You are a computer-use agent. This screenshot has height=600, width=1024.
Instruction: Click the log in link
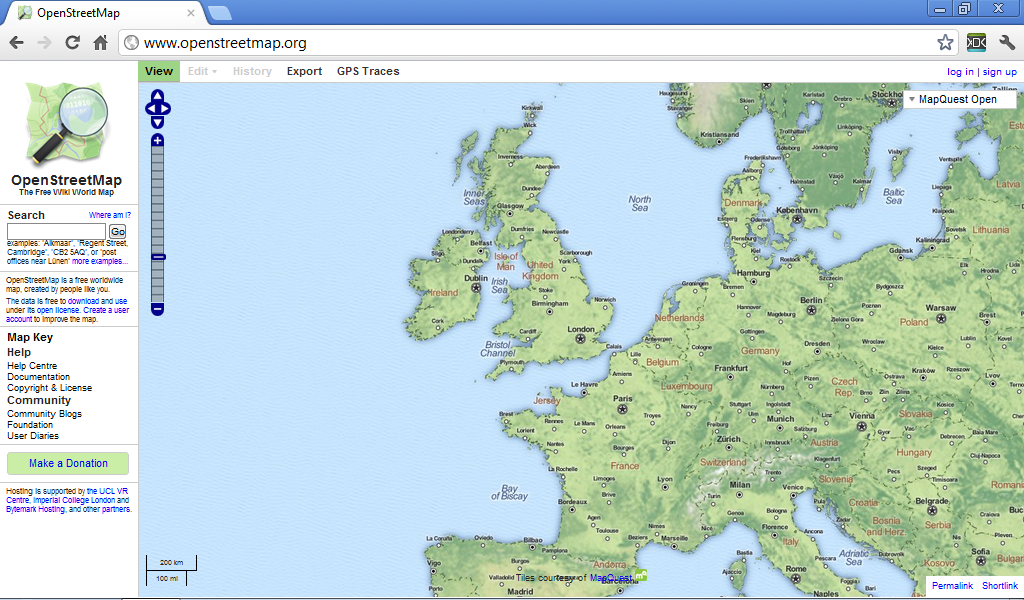[x=960, y=72]
